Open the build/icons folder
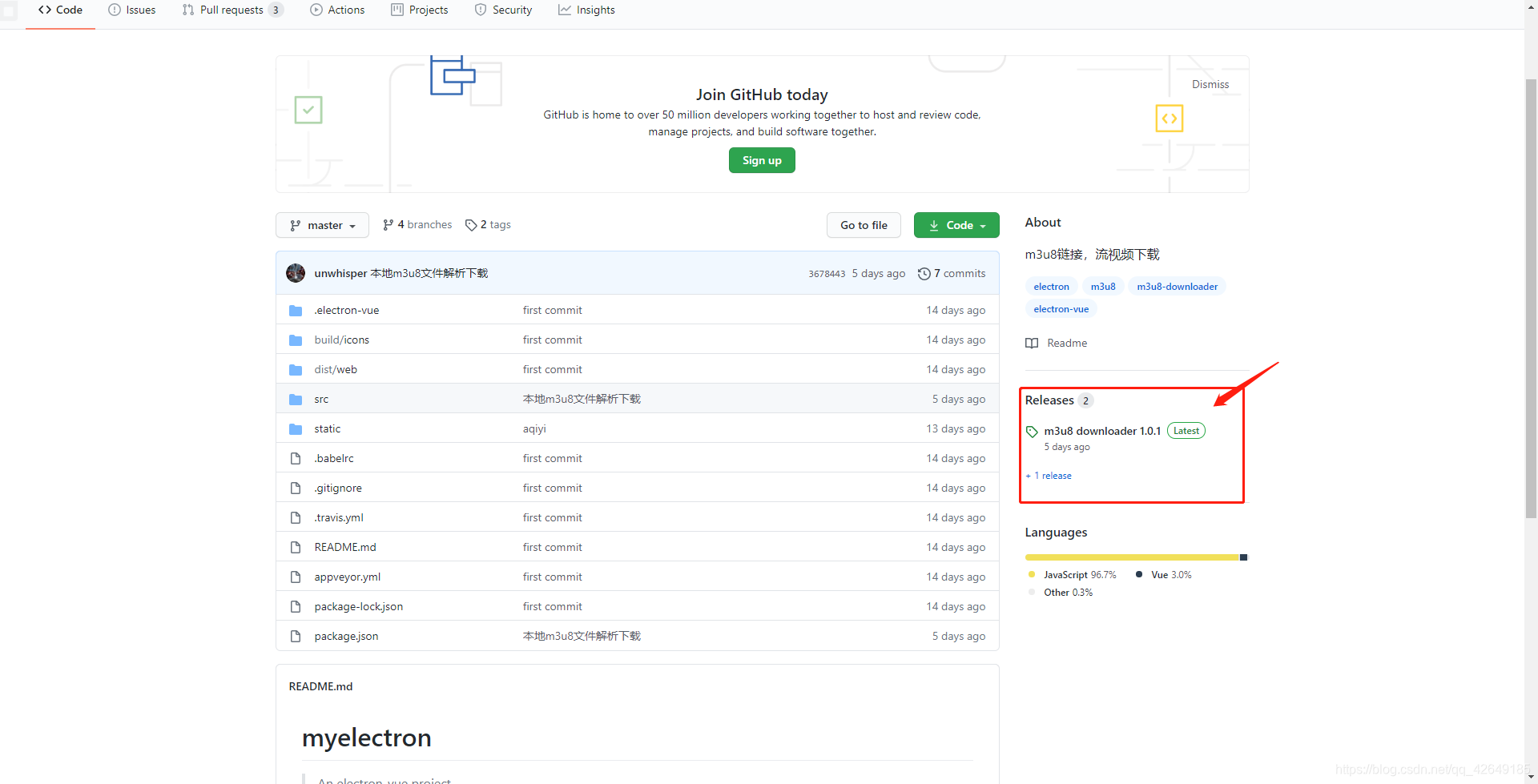The width and height of the screenshot is (1538, 784). 342,340
